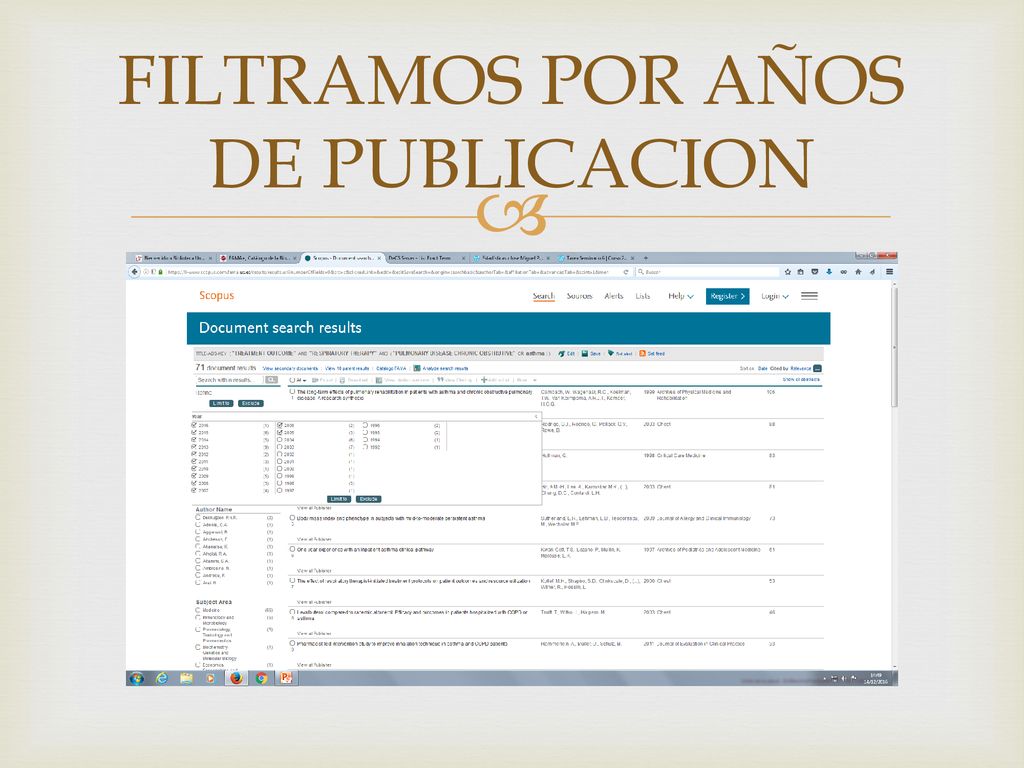Open File Explorer from the taskbar
The image size is (1024, 768).
tap(186, 679)
